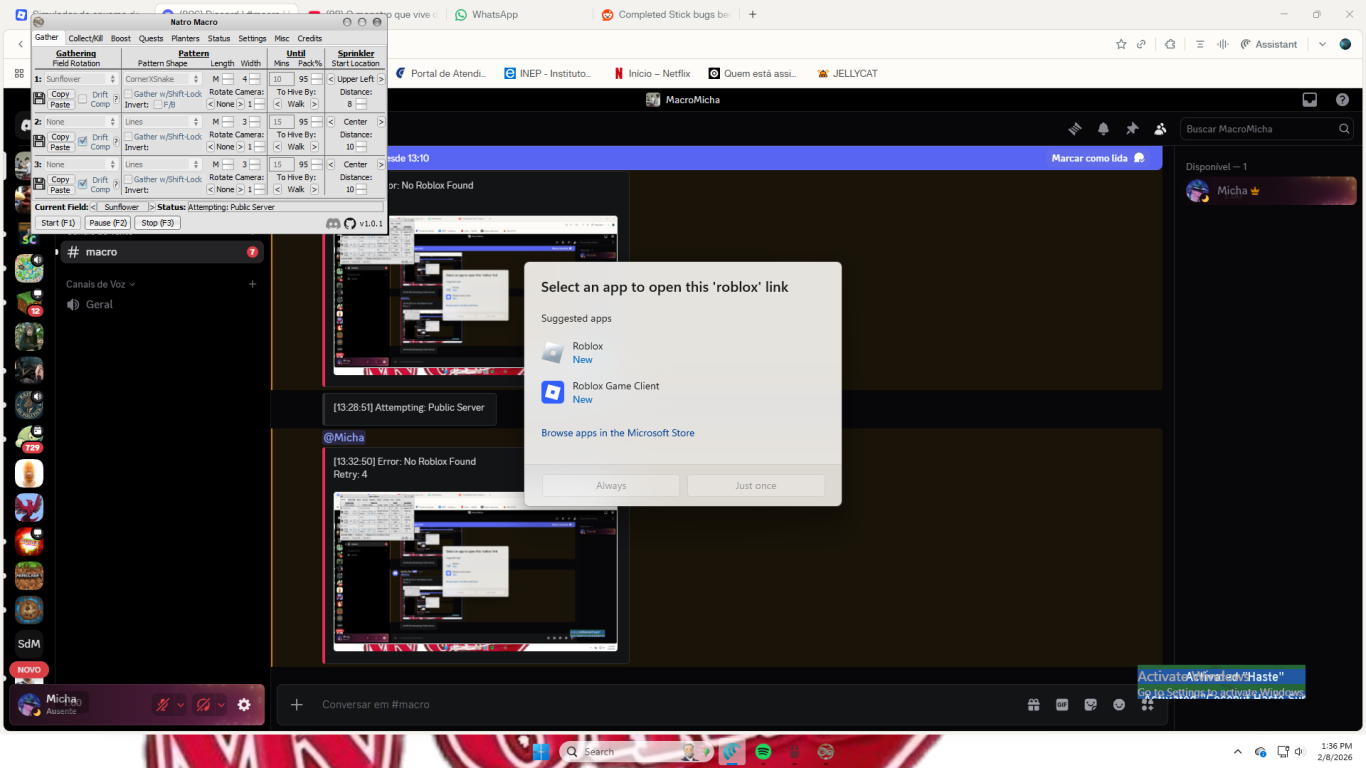The width and height of the screenshot is (1366, 768).
Task: Click Browse apps in the Microsoft Store
Action: 615,432
